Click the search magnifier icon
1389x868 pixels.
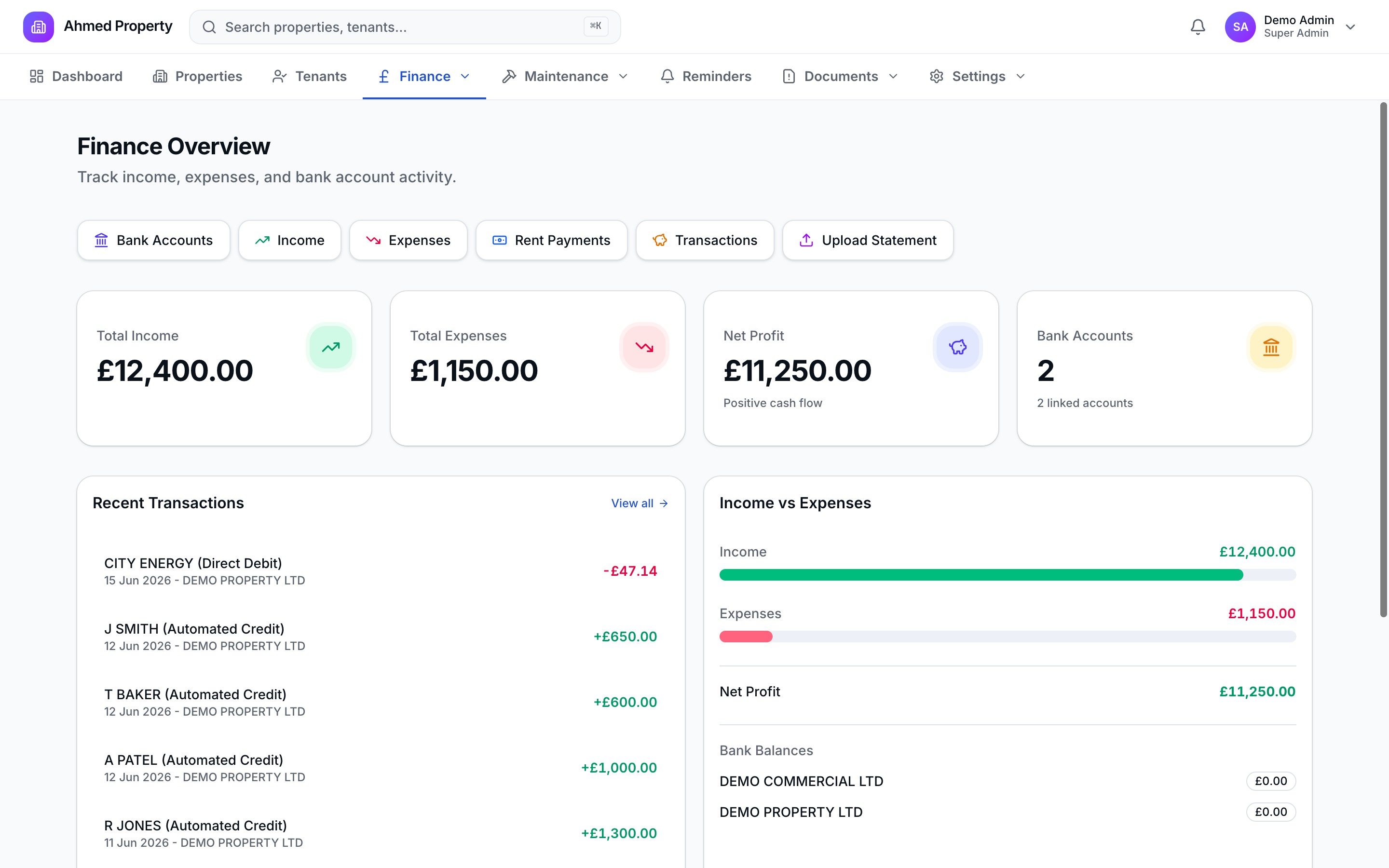tap(209, 27)
